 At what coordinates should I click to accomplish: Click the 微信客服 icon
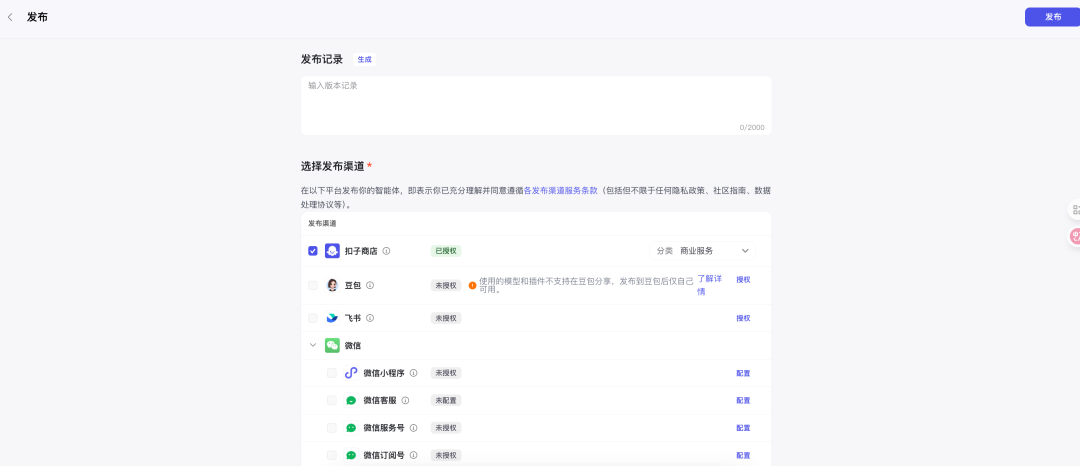[x=351, y=400]
